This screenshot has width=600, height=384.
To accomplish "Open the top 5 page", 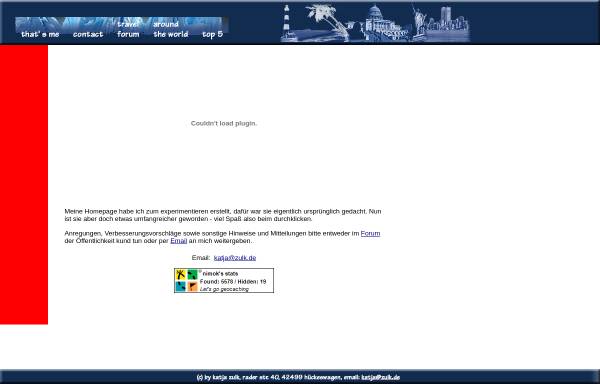I will click(212, 34).
